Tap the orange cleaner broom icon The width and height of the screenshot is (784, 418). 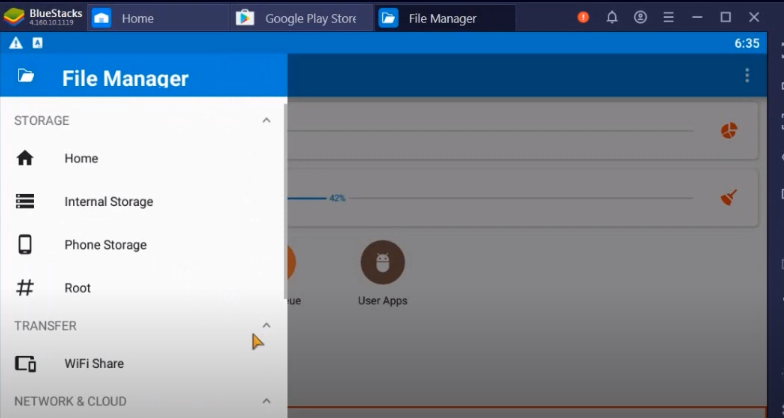click(729, 197)
